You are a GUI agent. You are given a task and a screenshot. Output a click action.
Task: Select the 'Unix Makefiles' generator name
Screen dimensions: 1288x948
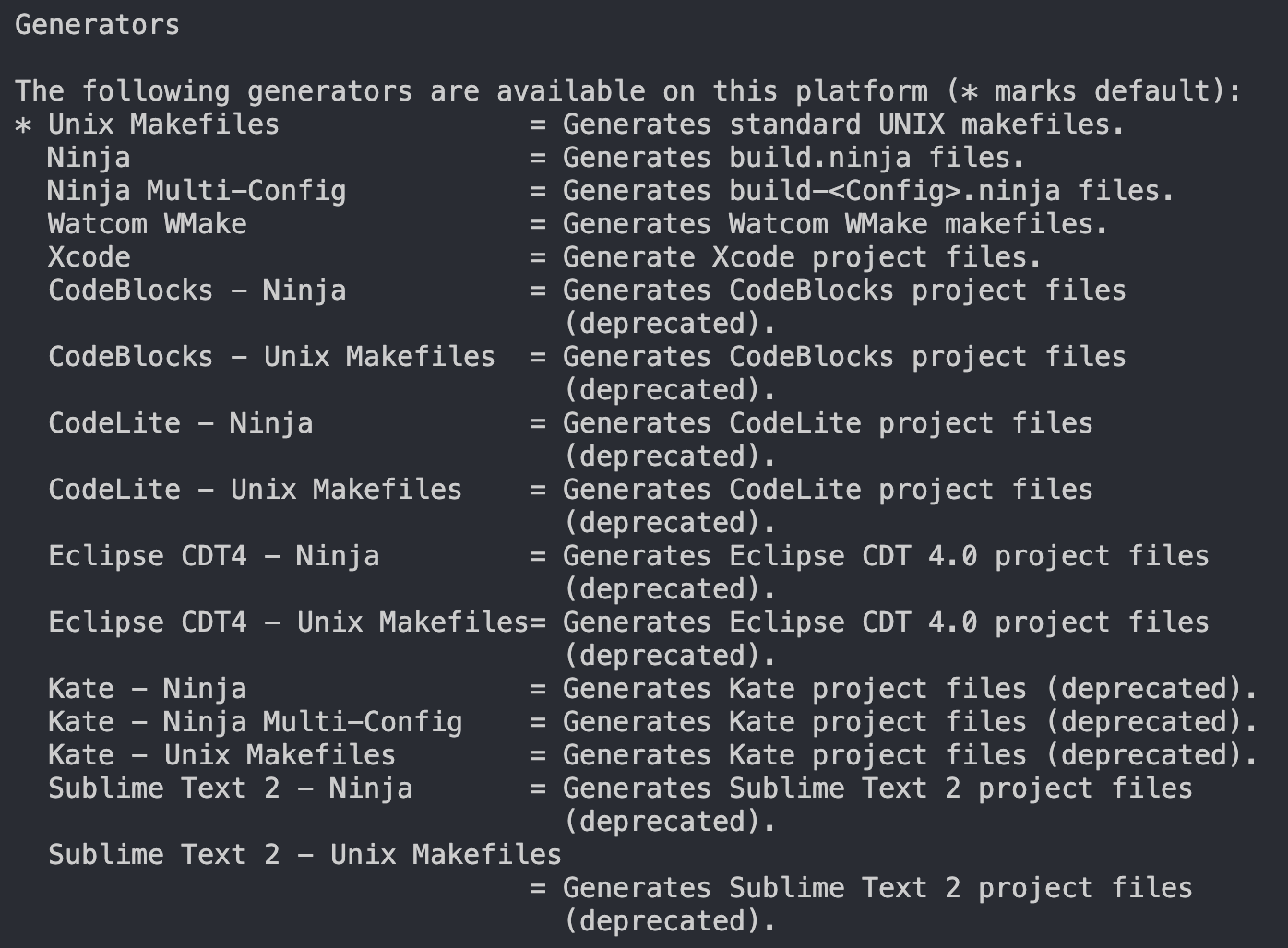pos(163,124)
